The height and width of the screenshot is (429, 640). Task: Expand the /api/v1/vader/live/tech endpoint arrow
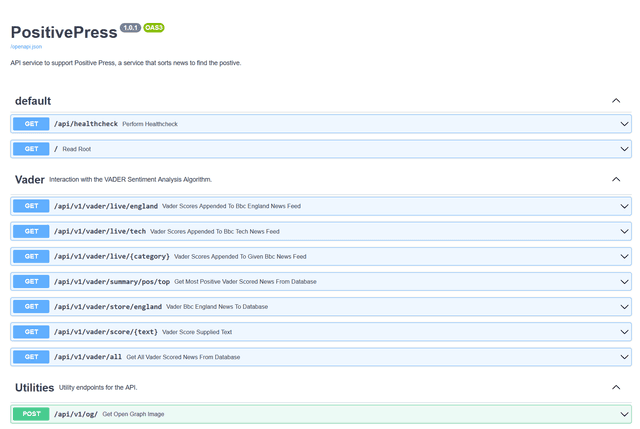click(x=624, y=231)
